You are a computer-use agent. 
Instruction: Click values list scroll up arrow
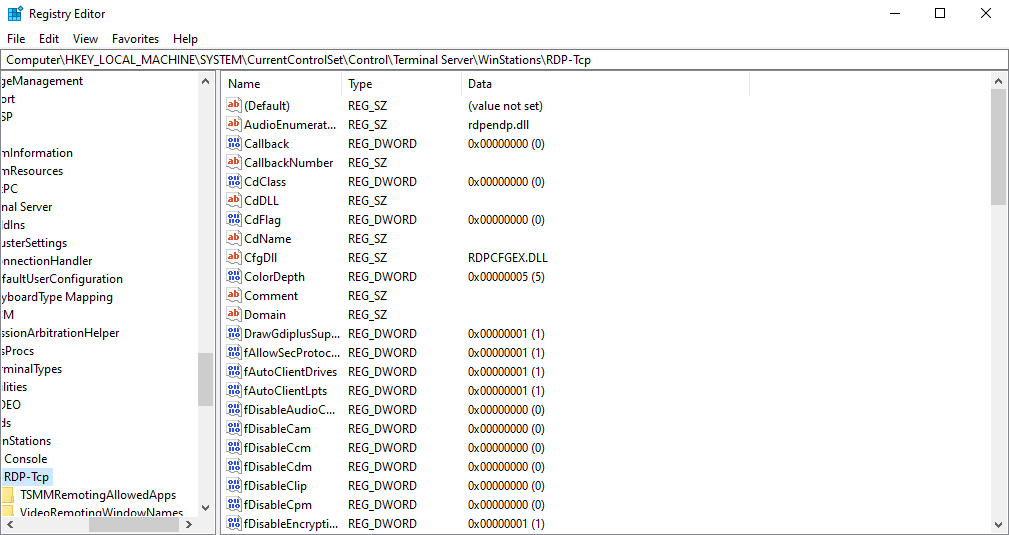click(x=998, y=81)
